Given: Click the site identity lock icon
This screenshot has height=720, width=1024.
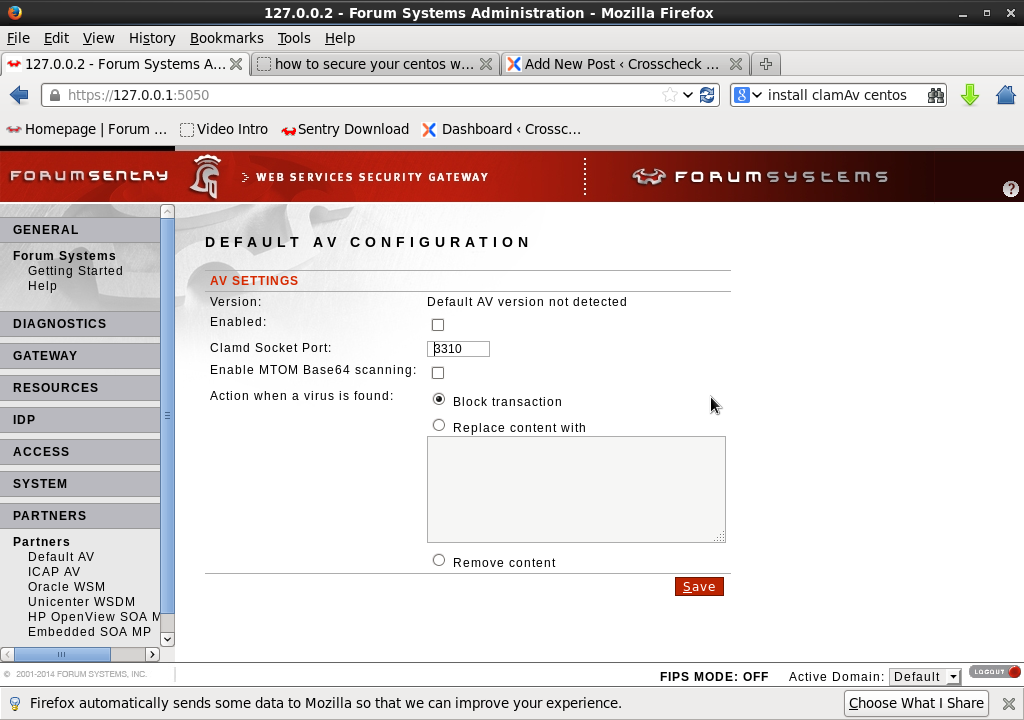Looking at the screenshot, I should coord(56,95).
